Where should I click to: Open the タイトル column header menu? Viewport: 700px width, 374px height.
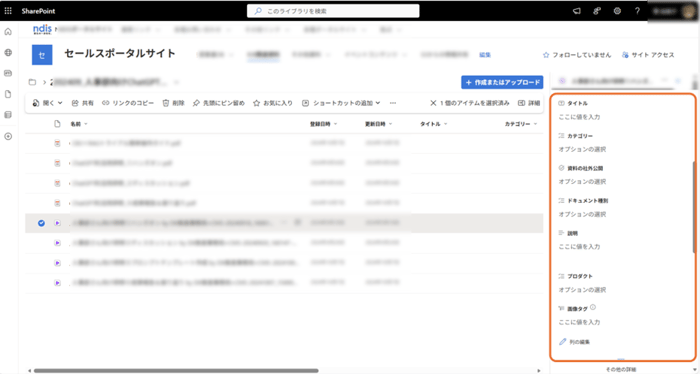(x=433, y=124)
